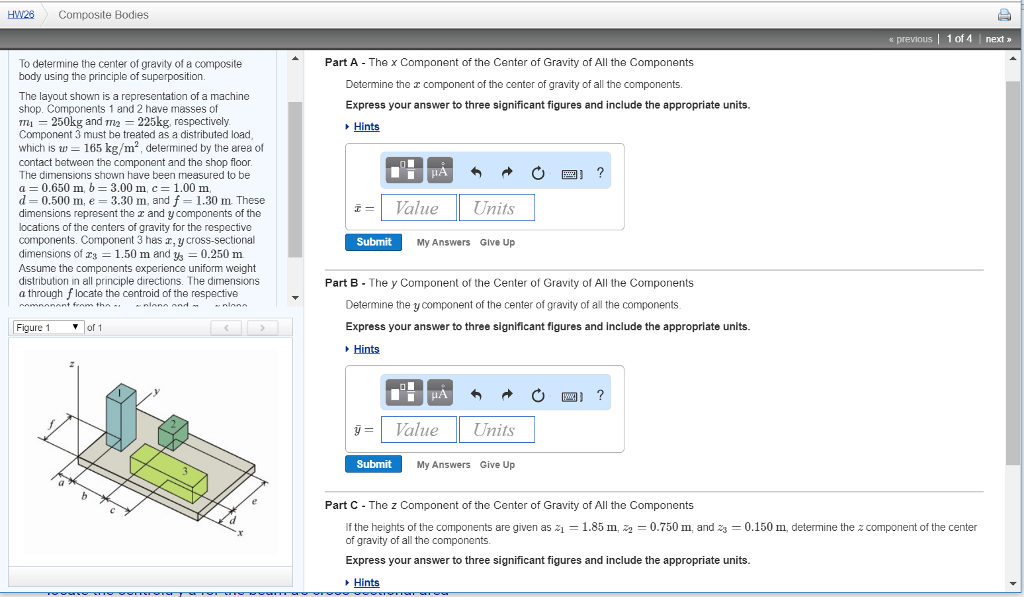Go to HW26 breadcrumb link
The height and width of the screenshot is (597, 1024).
tap(19, 14)
